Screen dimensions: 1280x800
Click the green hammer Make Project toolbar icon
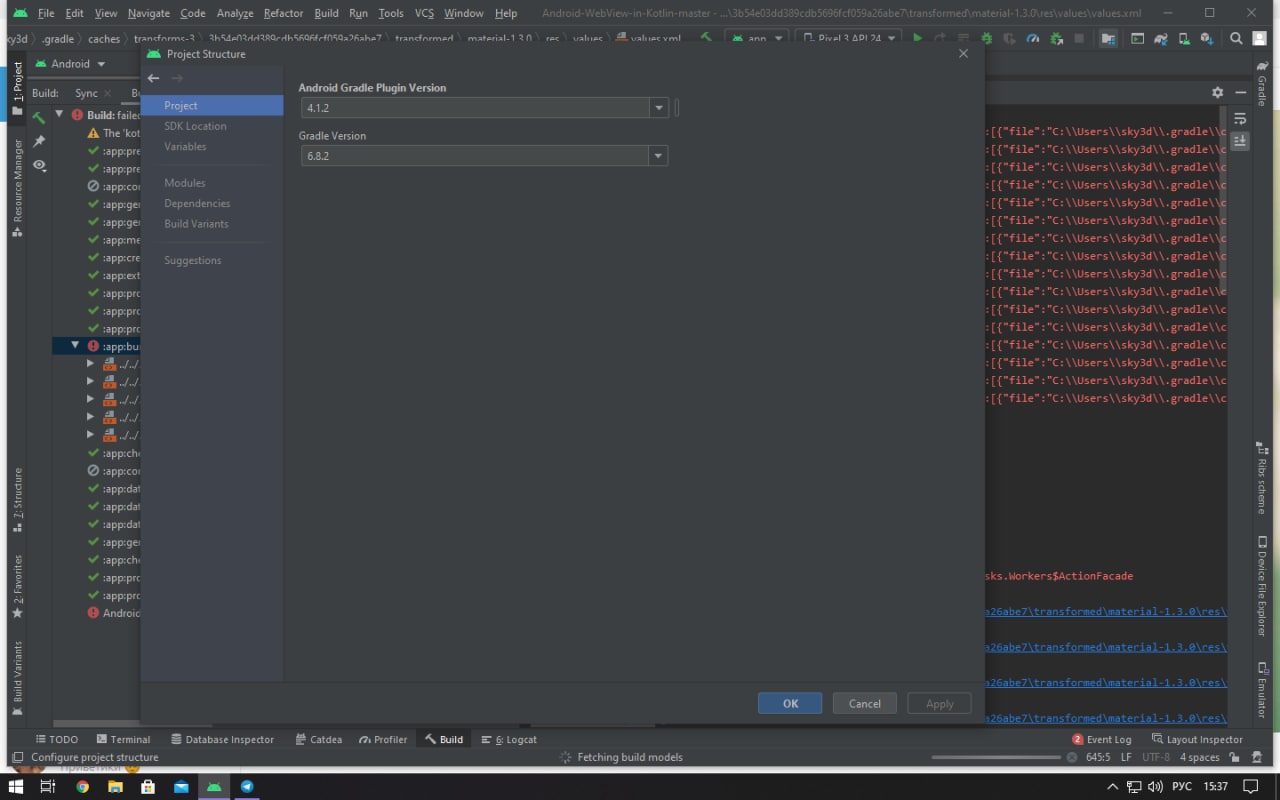pyautogui.click(x=706, y=38)
